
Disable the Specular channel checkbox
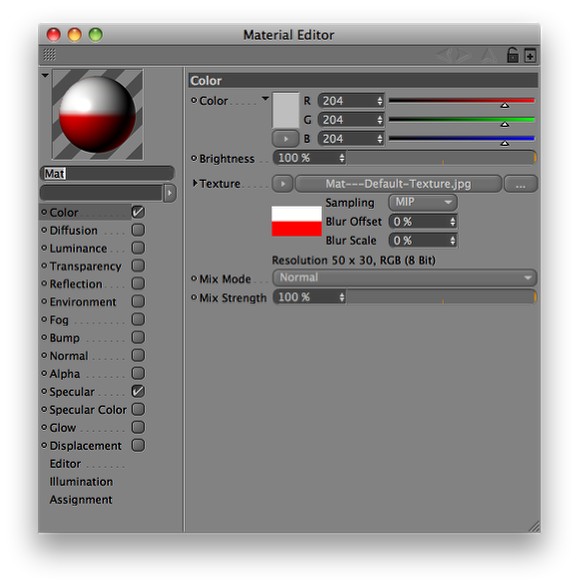click(138, 391)
